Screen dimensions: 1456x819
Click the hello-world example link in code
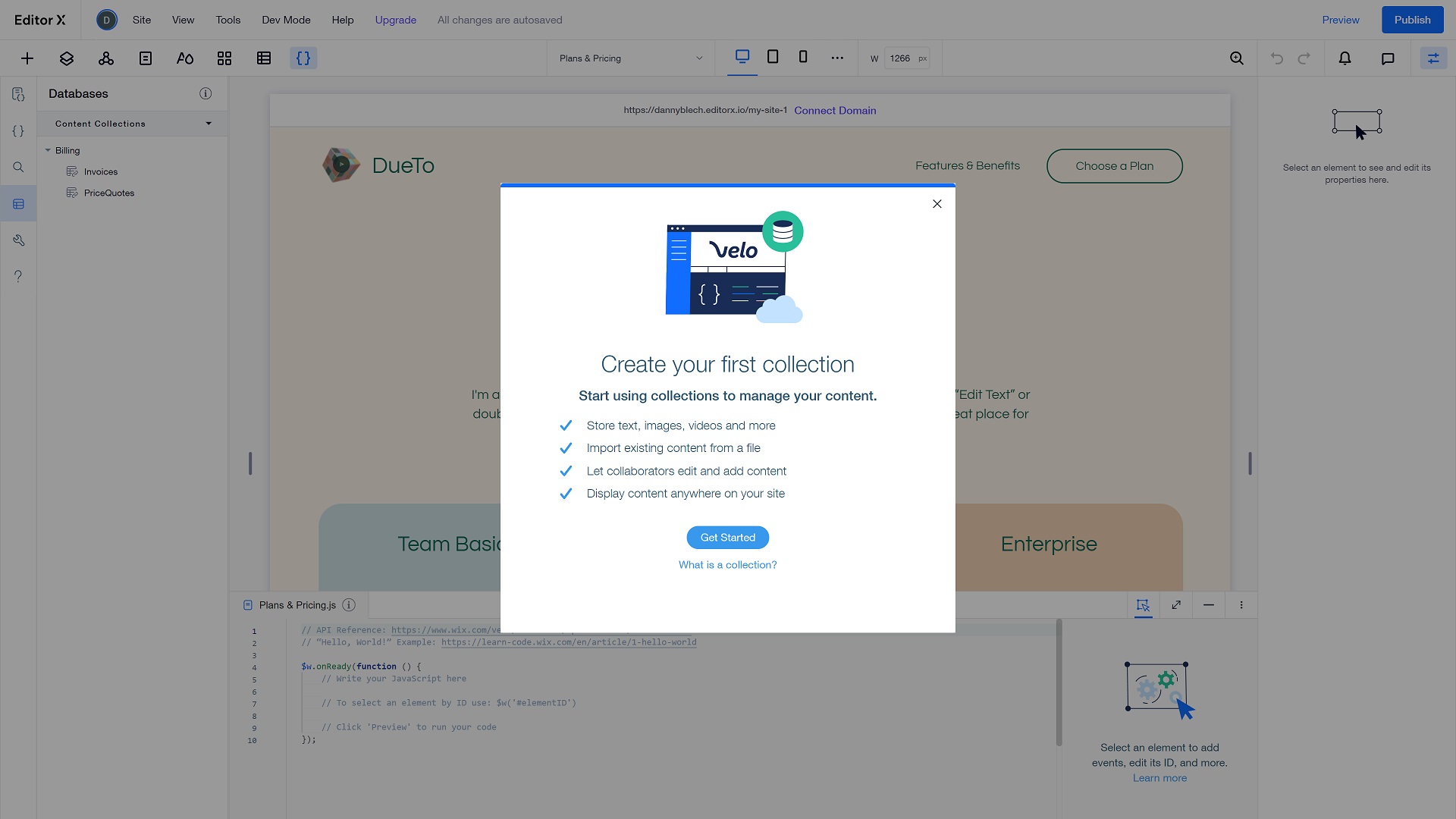pos(569,642)
